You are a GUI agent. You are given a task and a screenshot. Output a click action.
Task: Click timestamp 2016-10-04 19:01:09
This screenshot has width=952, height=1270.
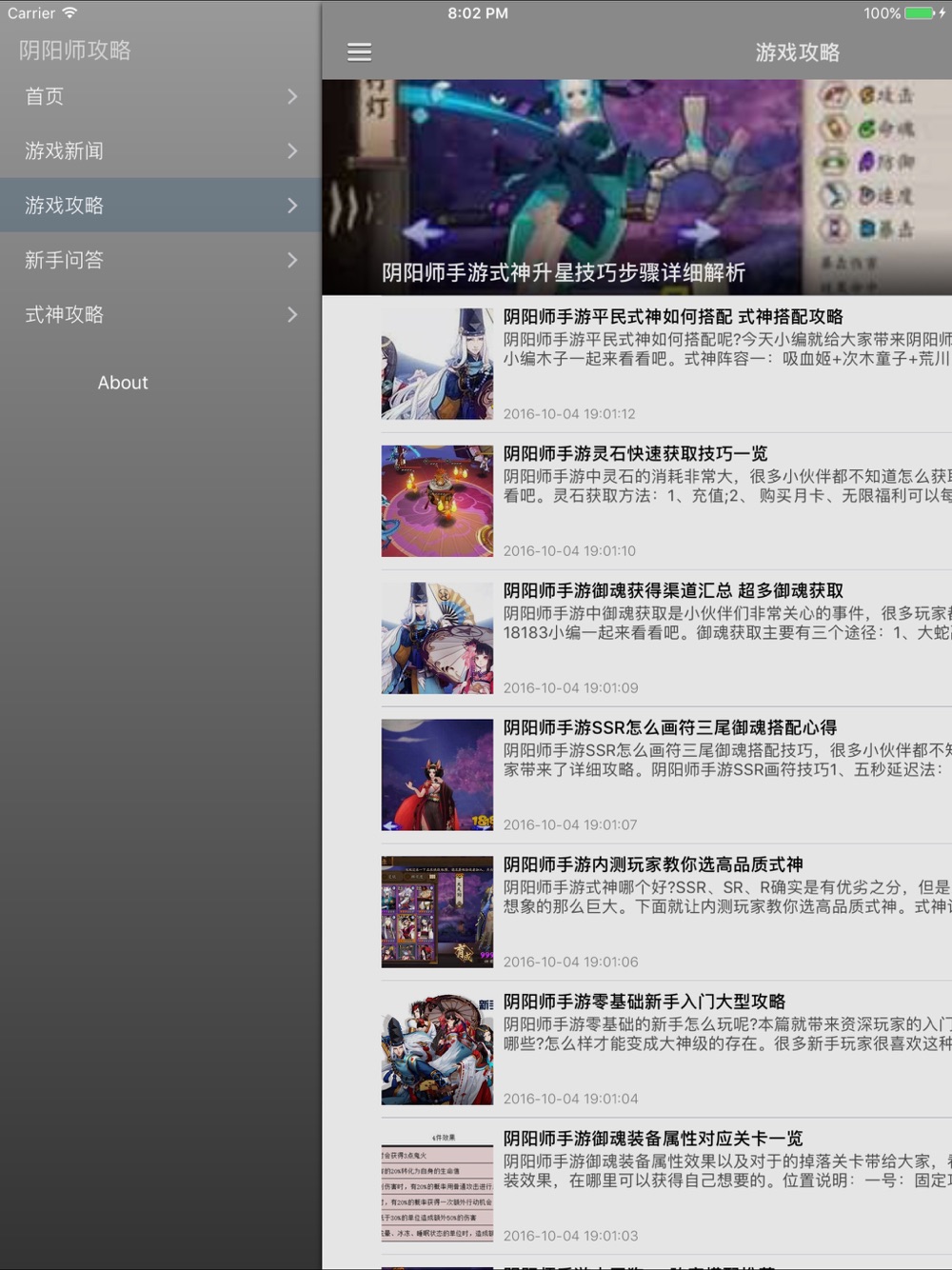pyautogui.click(x=570, y=688)
